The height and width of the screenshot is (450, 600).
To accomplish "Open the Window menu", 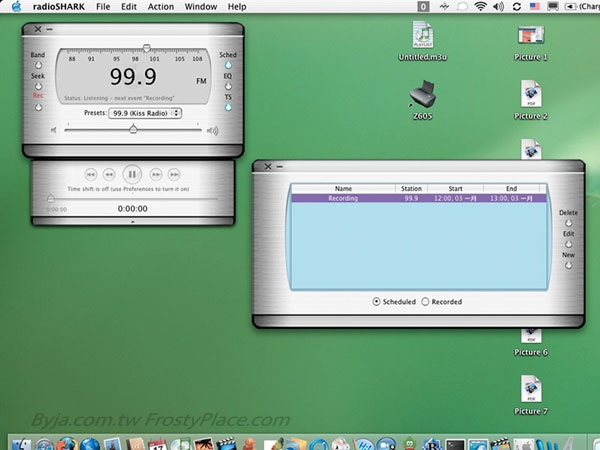I will click(201, 7).
